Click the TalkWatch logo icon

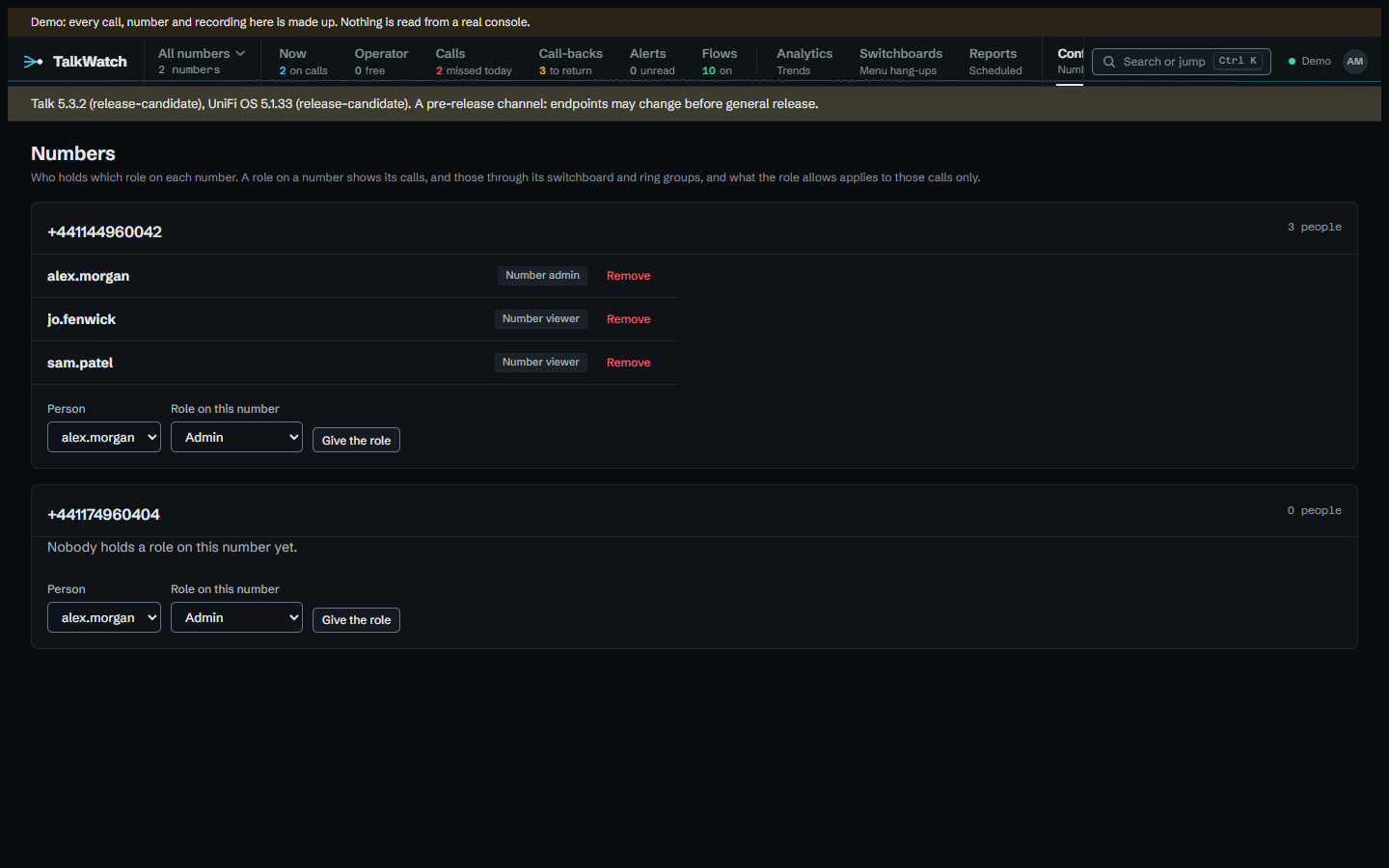click(x=33, y=62)
